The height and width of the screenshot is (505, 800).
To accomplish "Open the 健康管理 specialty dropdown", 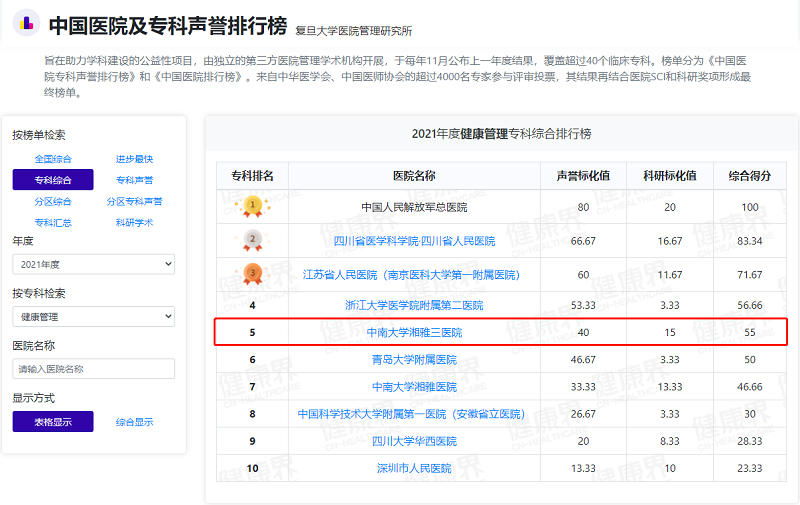I will tap(94, 317).
